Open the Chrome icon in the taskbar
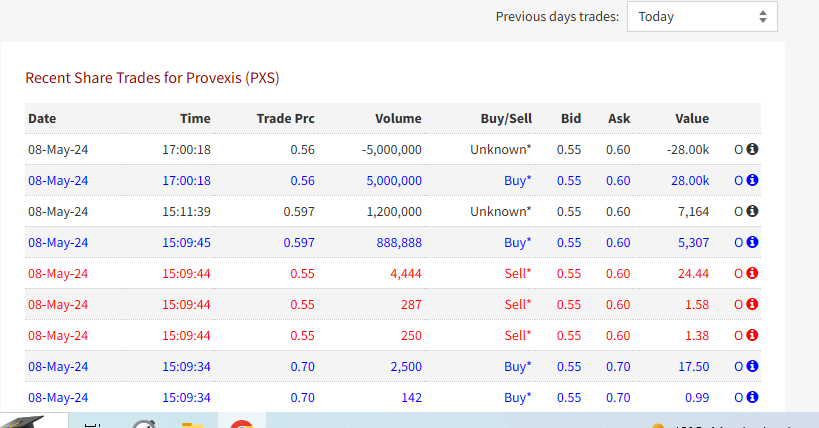Image resolution: width=819 pixels, height=428 pixels. (x=242, y=423)
